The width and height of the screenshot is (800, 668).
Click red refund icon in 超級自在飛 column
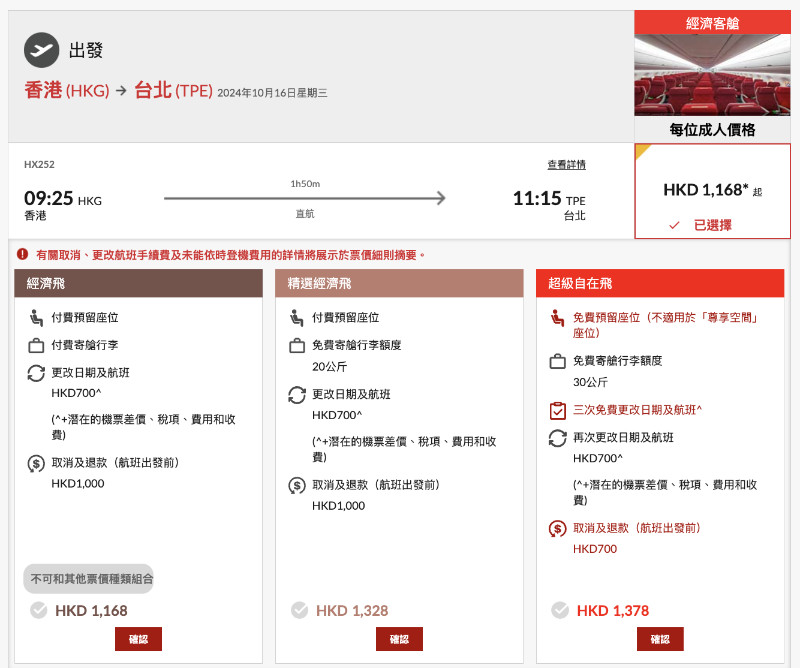(557, 528)
